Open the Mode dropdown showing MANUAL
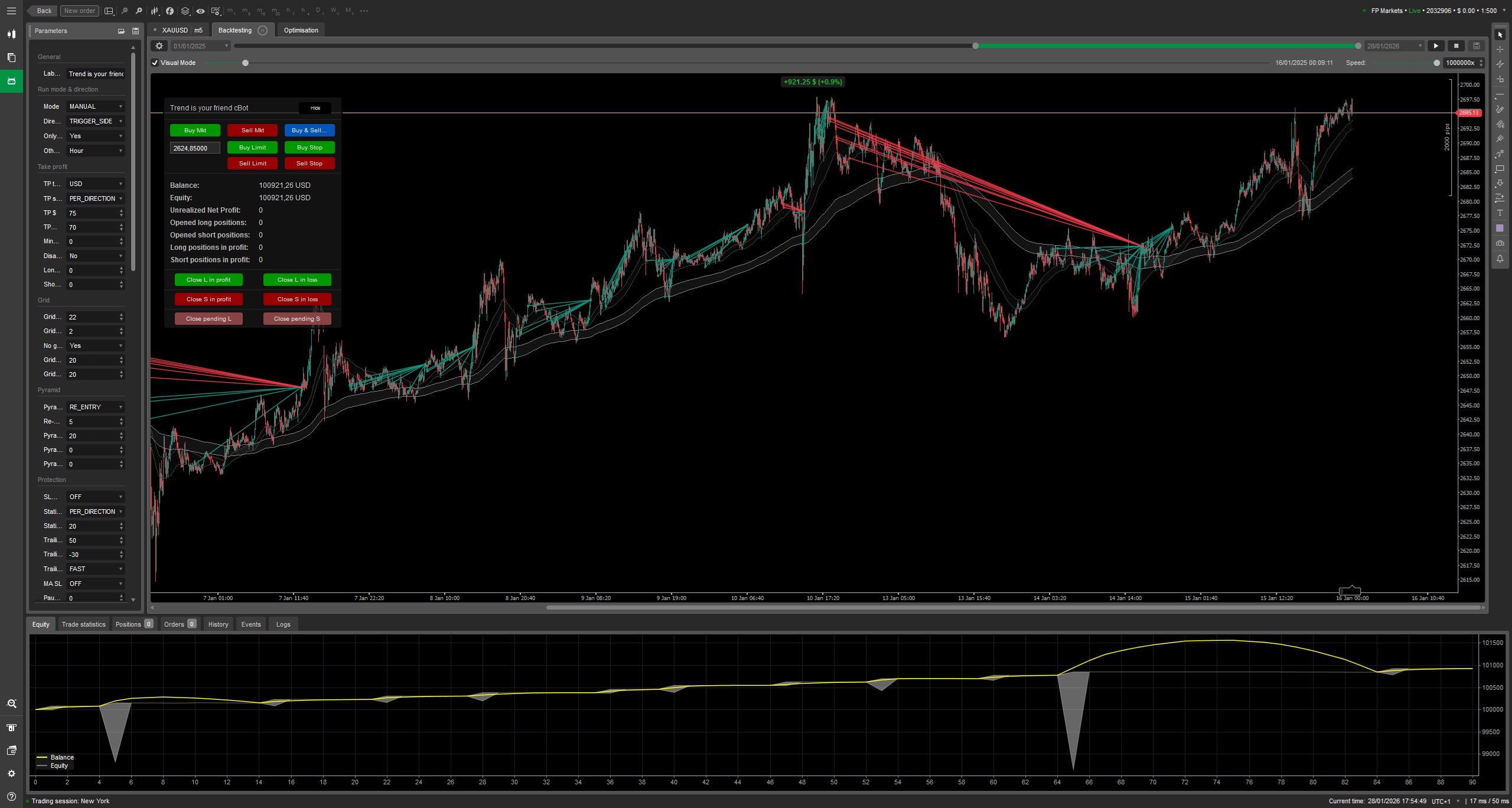The height and width of the screenshot is (808, 1512). (x=94, y=106)
